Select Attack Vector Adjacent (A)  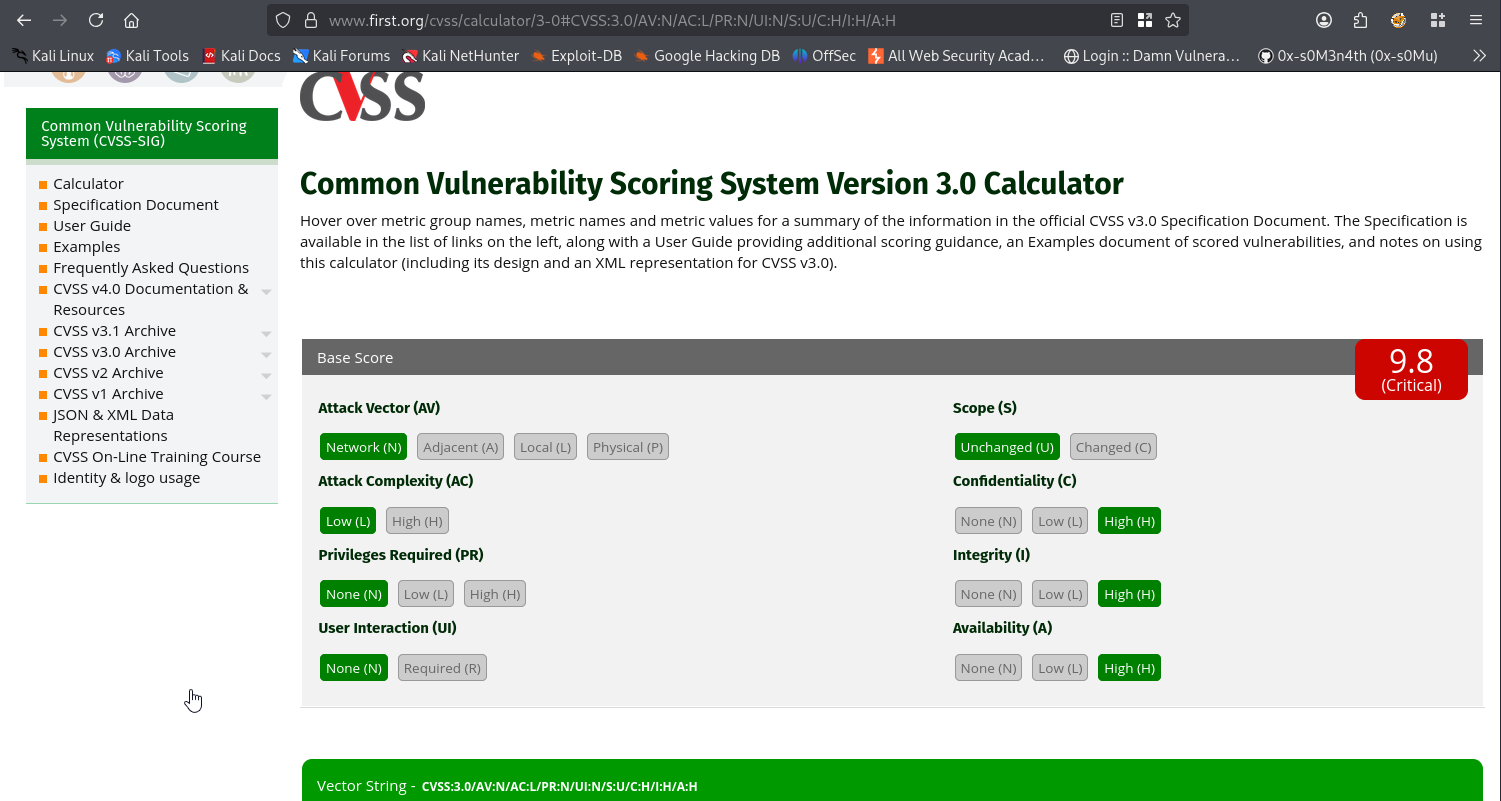click(x=460, y=447)
